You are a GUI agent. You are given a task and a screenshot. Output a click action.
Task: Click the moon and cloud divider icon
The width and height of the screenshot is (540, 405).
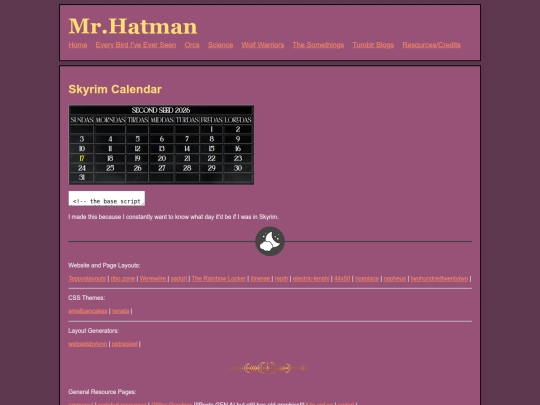coord(270,241)
